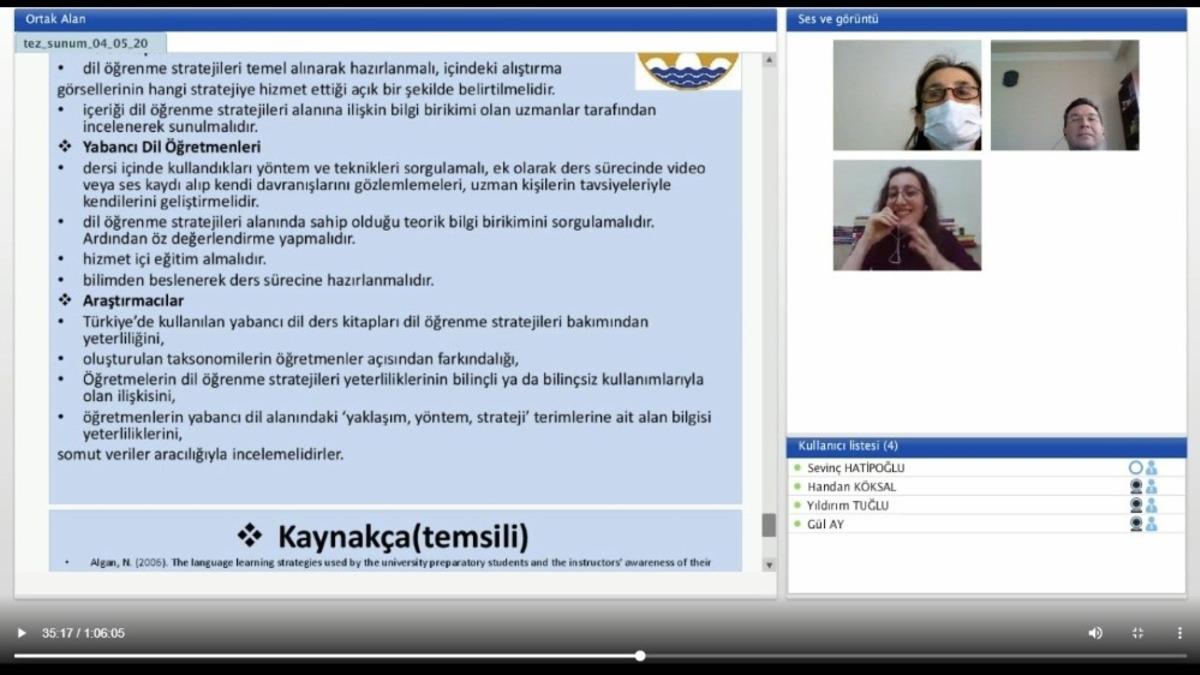Open the Kullanıcı listesi (4) section
This screenshot has width=1200, height=675.
pos(847,445)
